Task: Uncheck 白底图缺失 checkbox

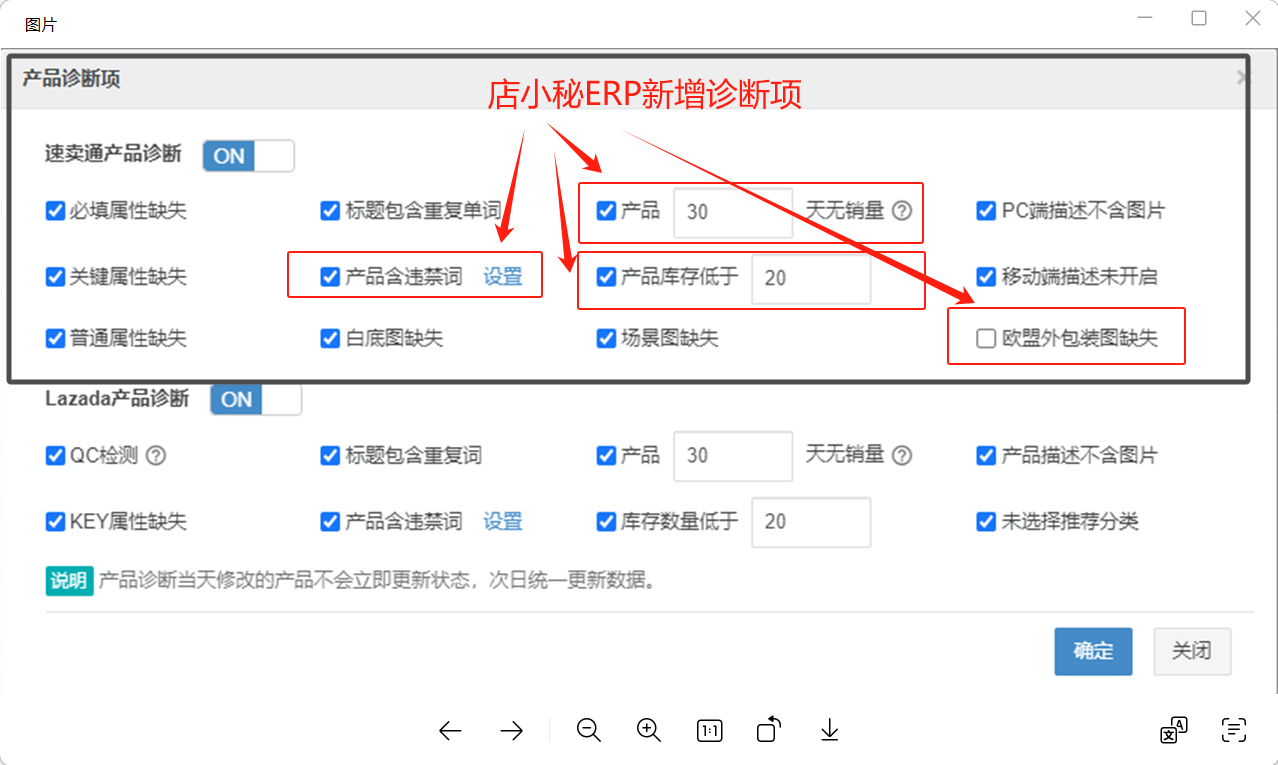Action: point(330,339)
